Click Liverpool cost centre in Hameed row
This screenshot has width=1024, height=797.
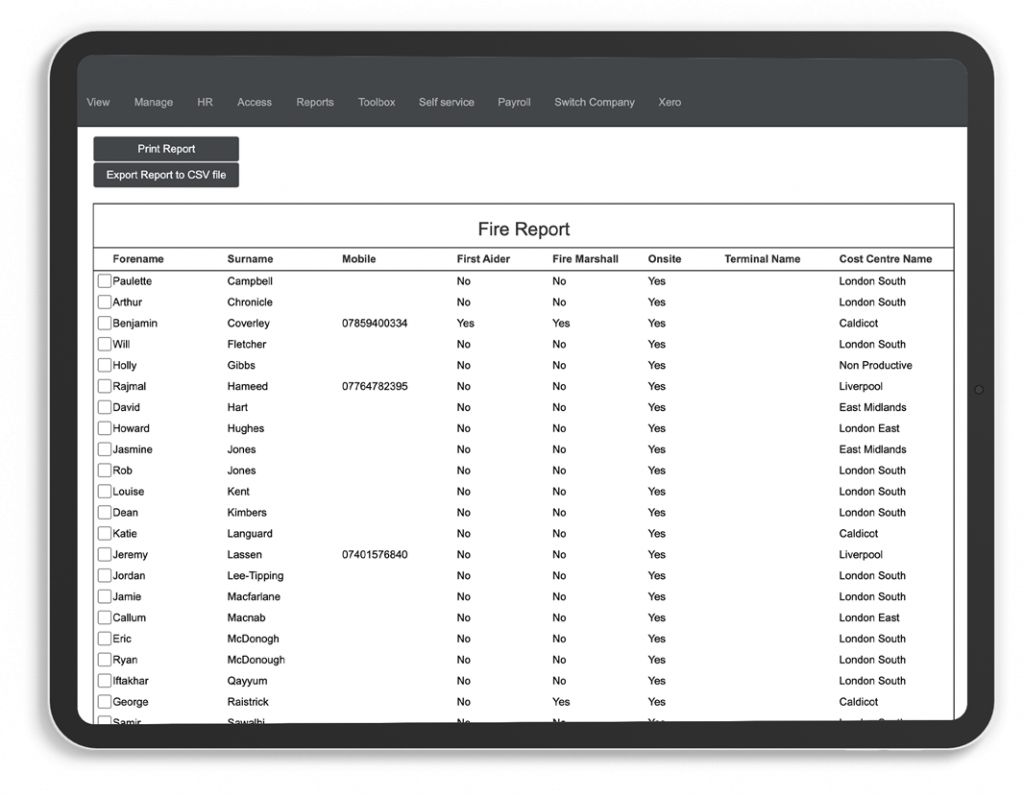coord(861,386)
